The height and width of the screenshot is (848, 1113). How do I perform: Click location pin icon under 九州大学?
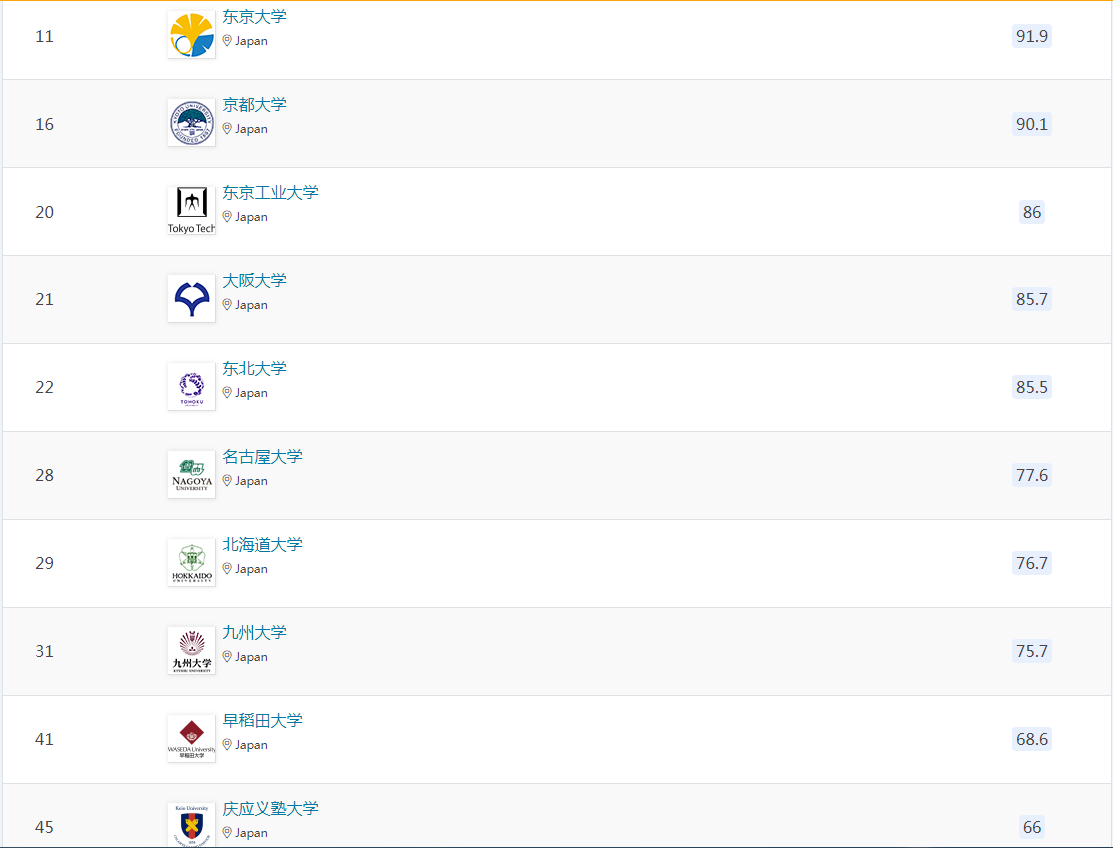pyautogui.click(x=227, y=656)
